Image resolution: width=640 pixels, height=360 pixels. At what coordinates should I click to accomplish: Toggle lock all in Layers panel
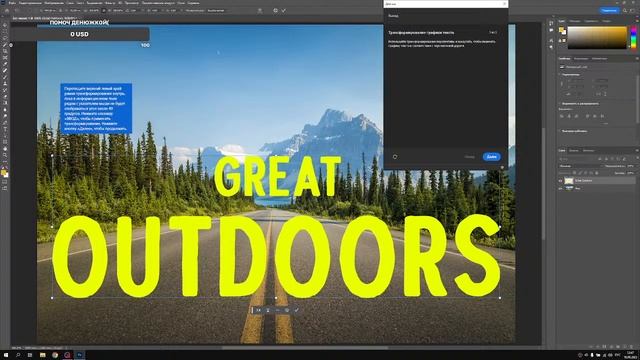pyautogui.click(x=597, y=173)
